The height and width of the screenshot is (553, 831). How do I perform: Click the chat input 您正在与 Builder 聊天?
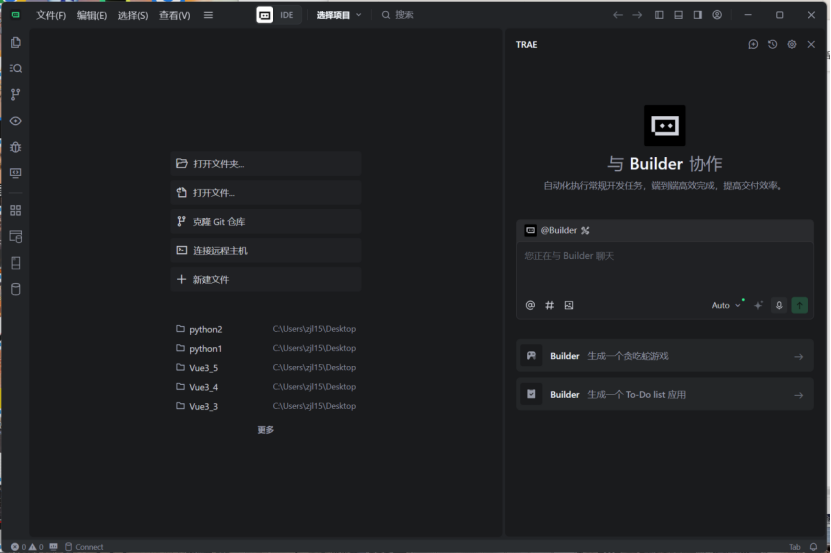(665, 270)
